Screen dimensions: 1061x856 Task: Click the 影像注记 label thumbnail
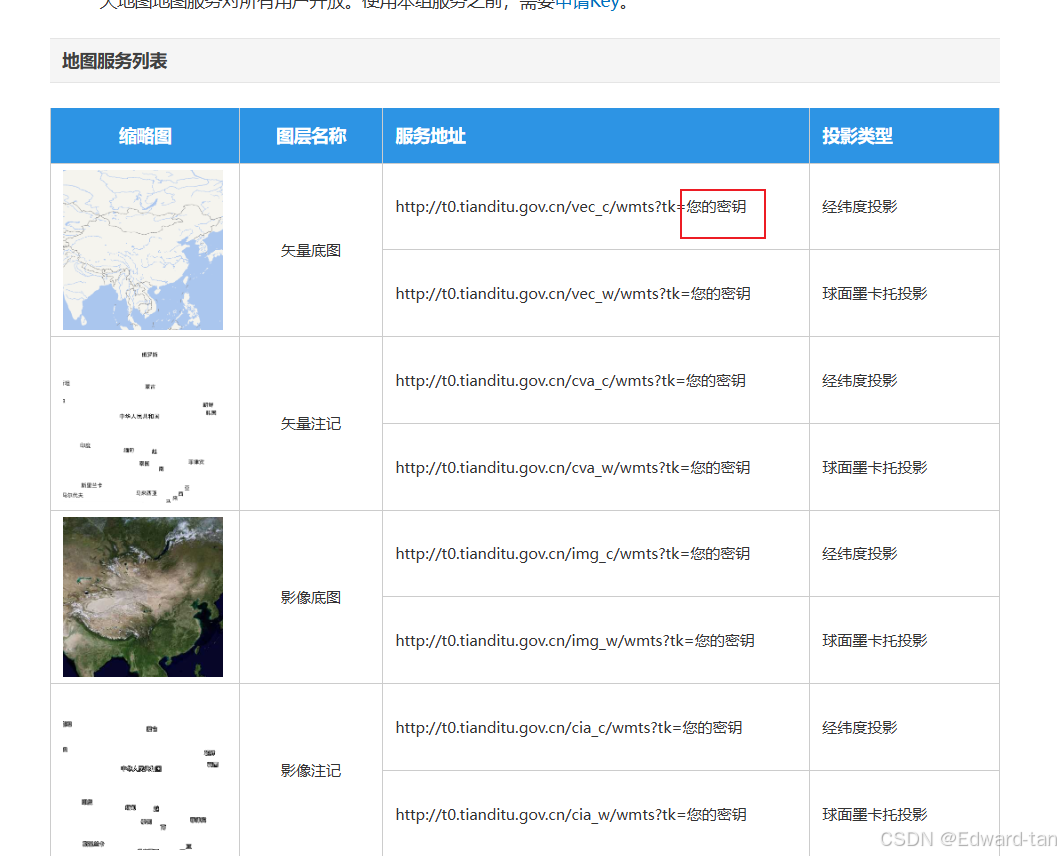point(143,770)
